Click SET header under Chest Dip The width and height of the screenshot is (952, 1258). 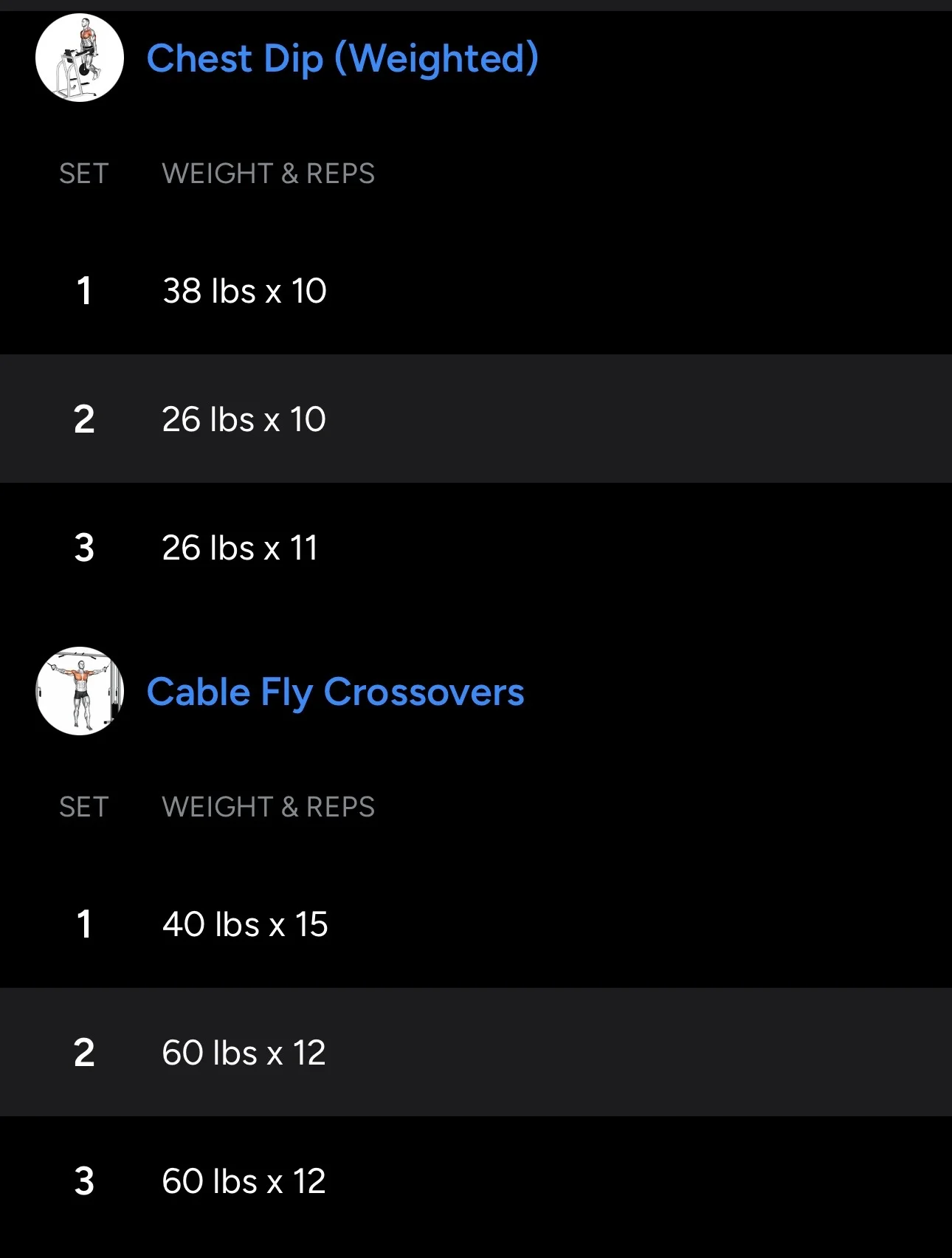pyautogui.click(x=83, y=173)
